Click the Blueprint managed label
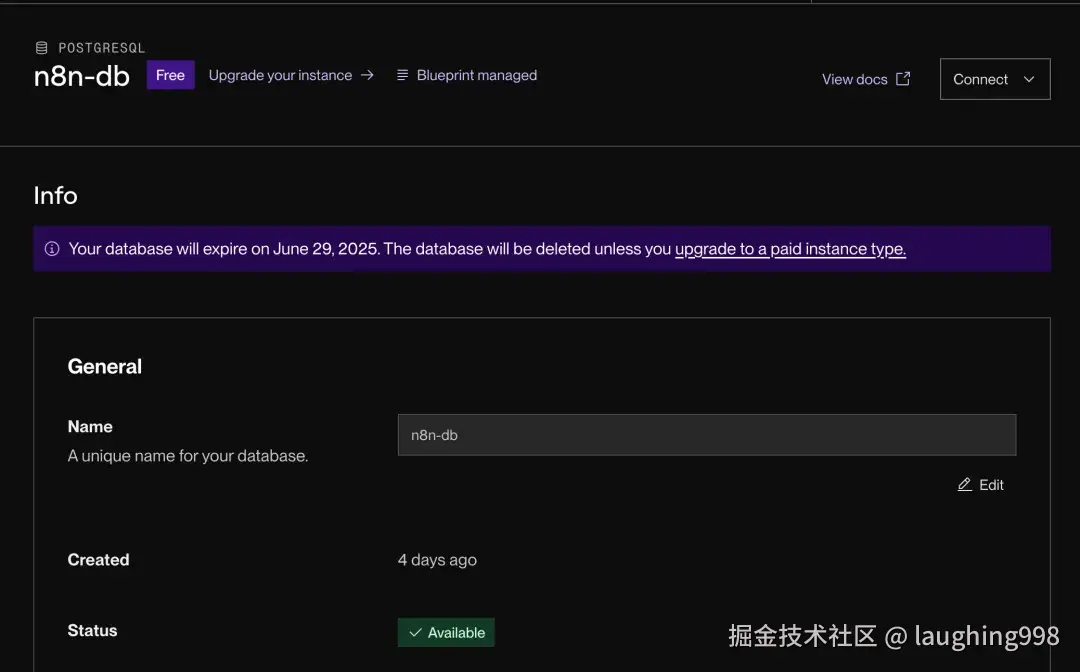The width and height of the screenshot is (1080, 672). click(477, 75)
